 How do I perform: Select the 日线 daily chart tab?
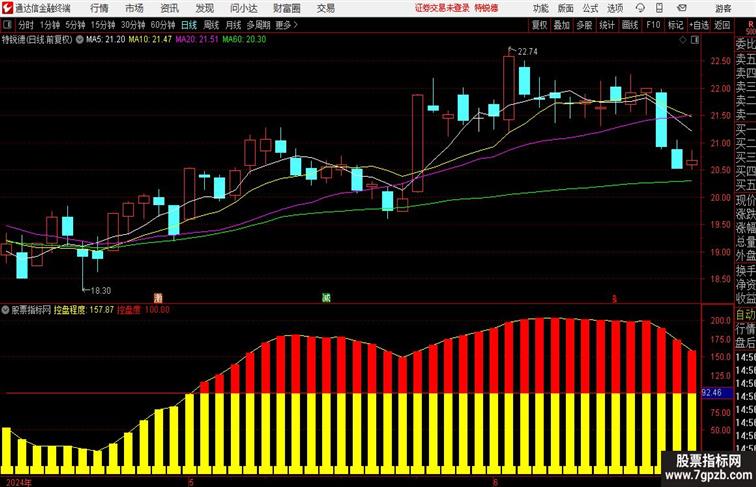point(189,25)
